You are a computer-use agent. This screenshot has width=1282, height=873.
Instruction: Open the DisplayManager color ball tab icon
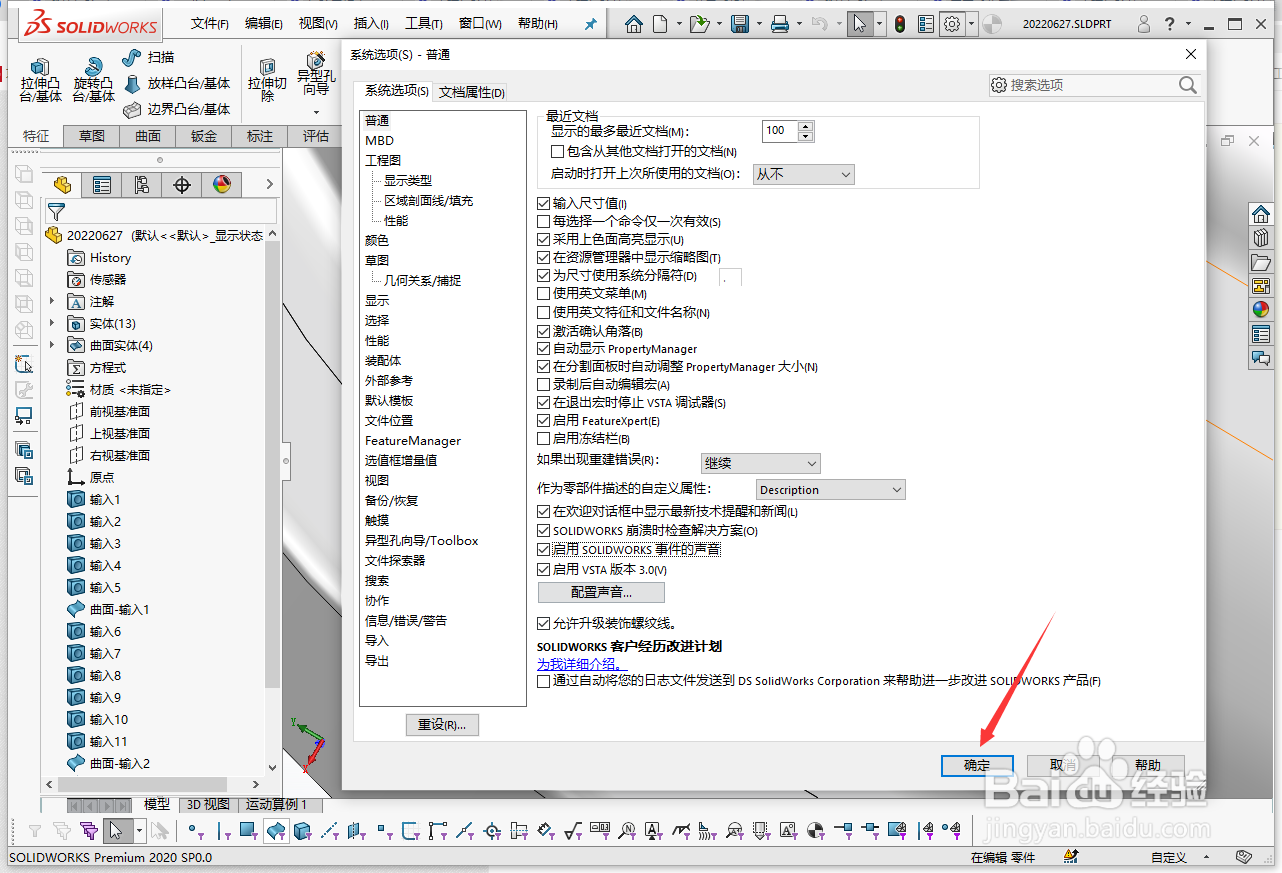click(x=222, y=185)
